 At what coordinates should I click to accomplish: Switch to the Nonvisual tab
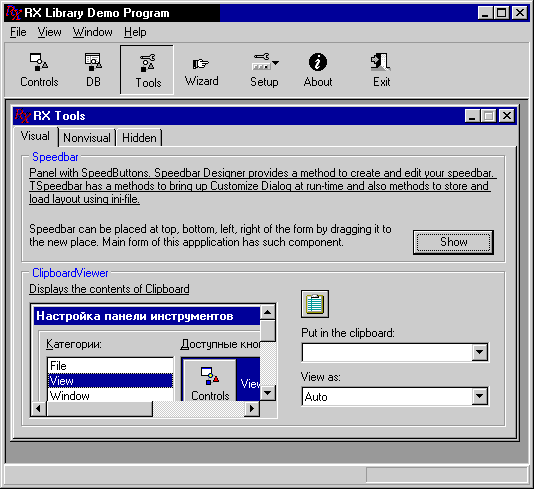pos(87,138)
